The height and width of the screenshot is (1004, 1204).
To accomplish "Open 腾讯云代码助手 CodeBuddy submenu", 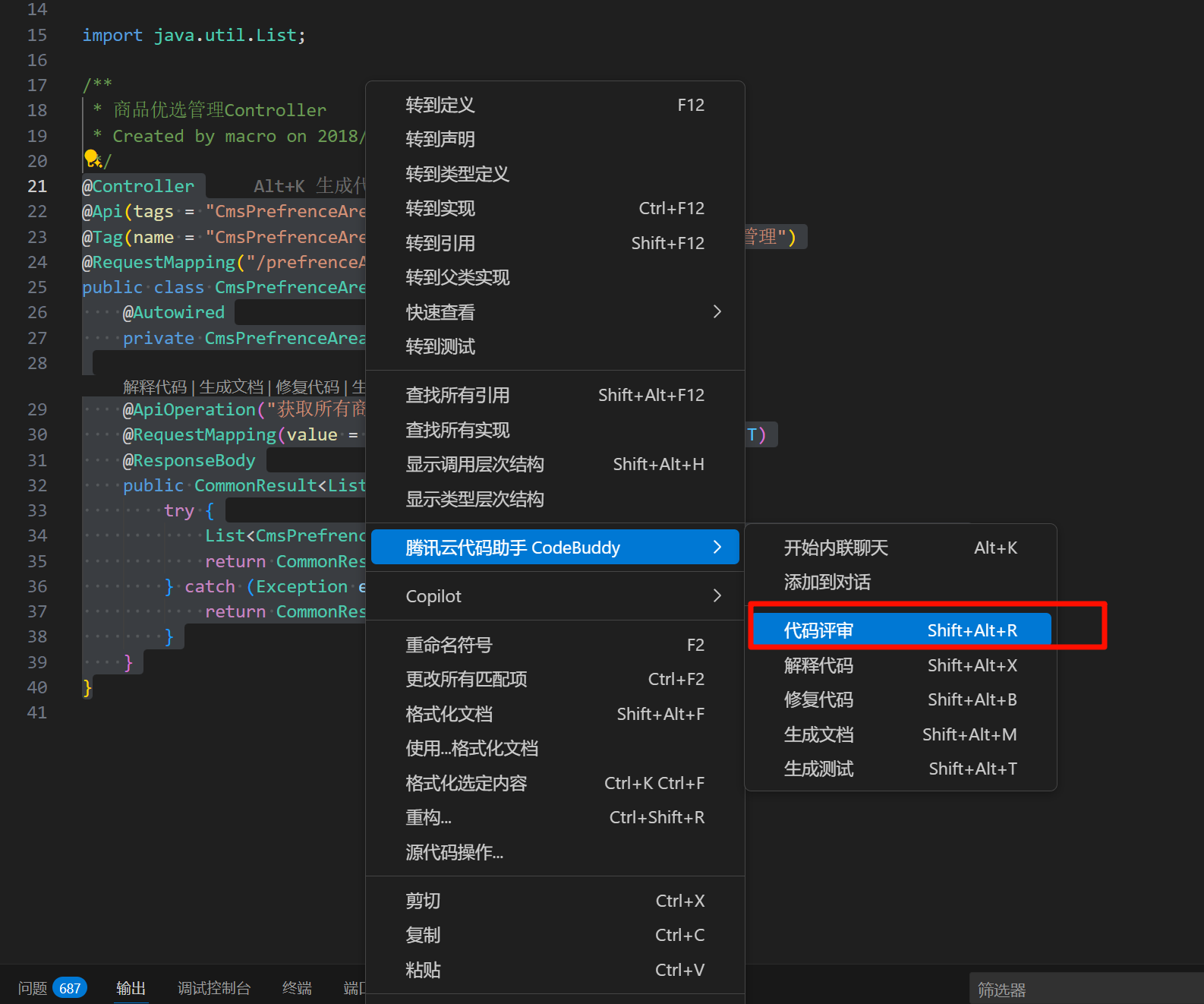I will 555,548.
